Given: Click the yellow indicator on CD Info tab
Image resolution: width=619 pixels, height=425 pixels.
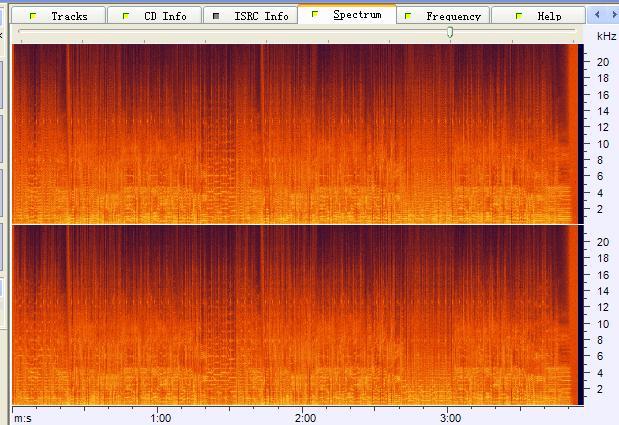Looking at the screenshot, I should point(126,16).
